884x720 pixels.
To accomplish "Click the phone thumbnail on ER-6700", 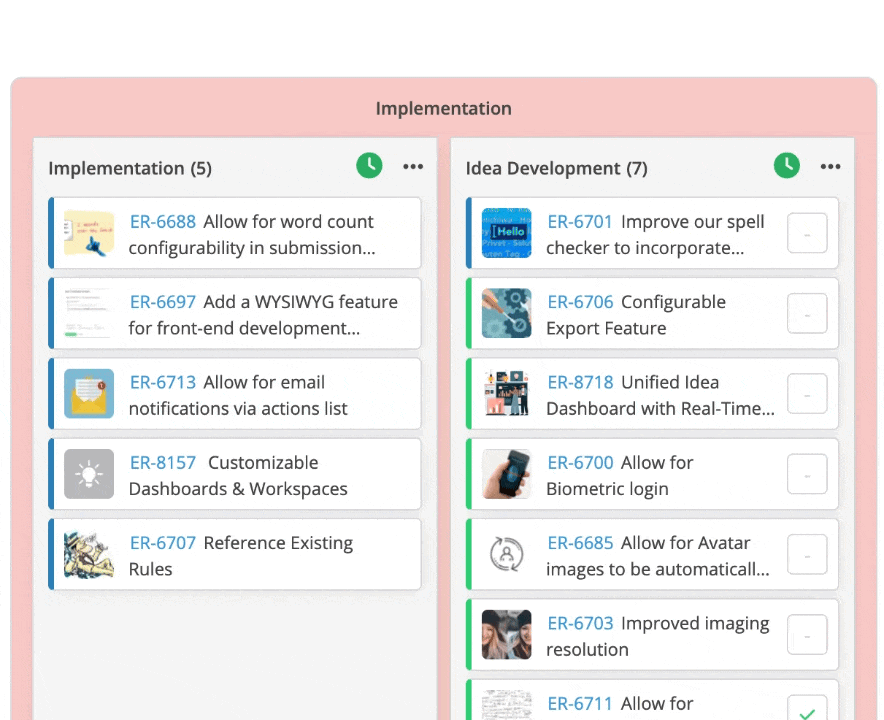I will pyautogui.click(x=506, y=474).
